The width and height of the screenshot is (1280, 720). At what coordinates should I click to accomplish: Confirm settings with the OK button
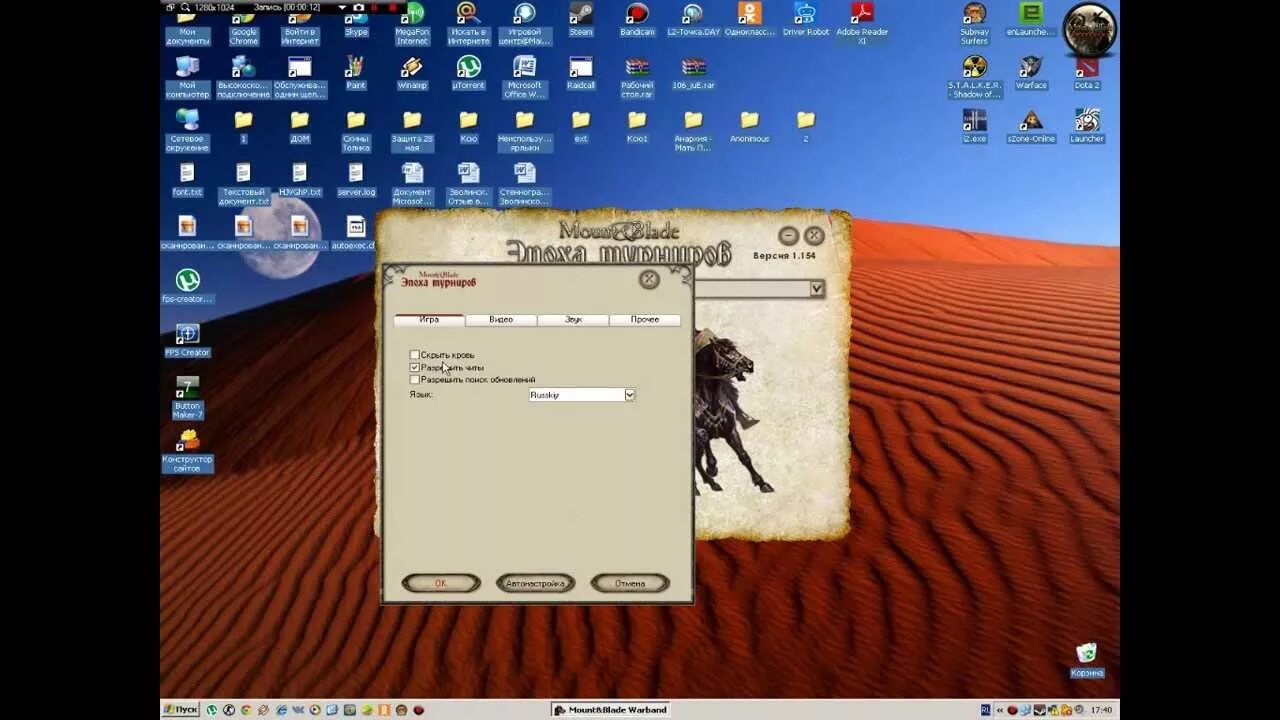pyautogui.click(x=441, y=583)
